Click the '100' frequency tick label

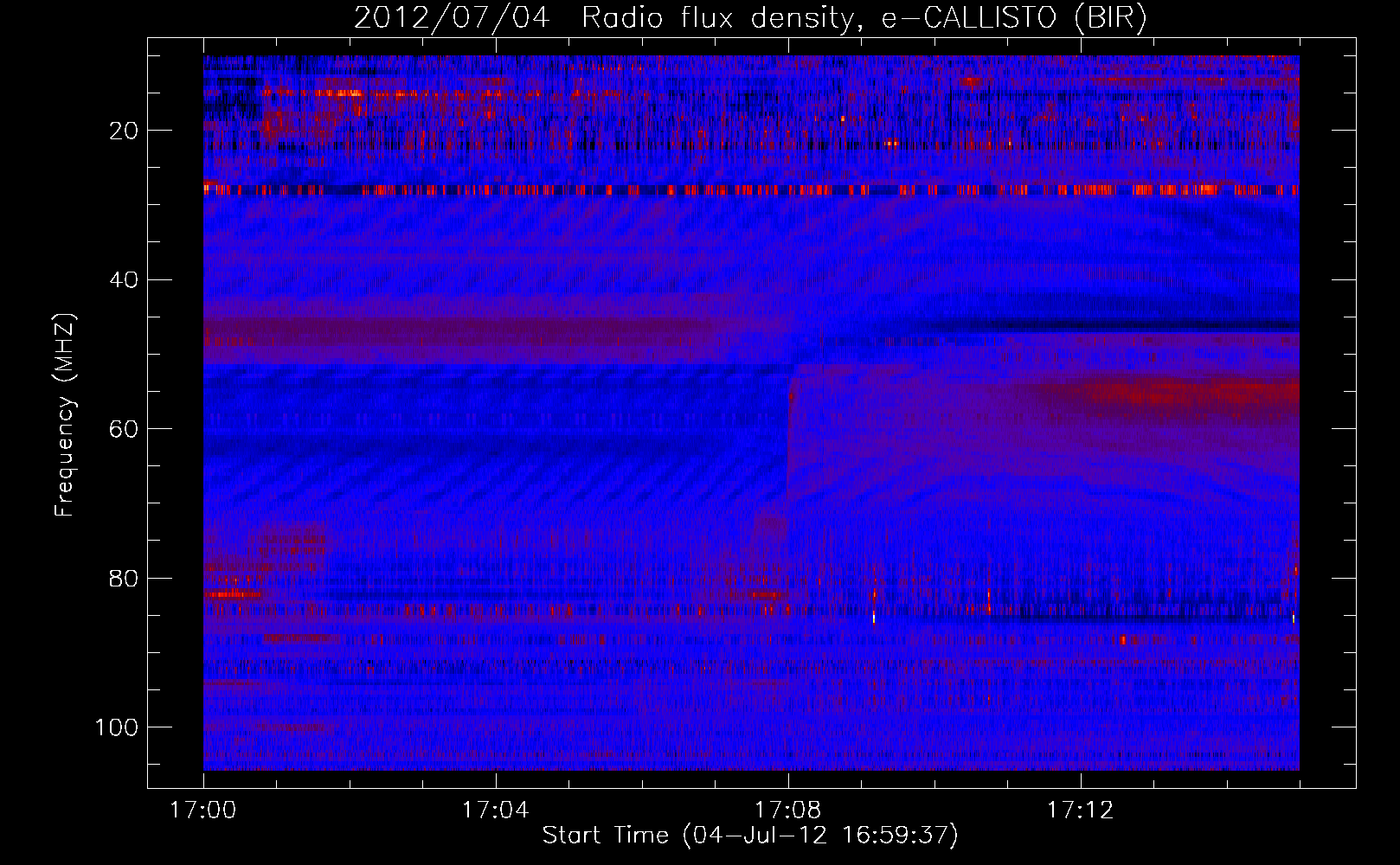[x=117, y=727]
